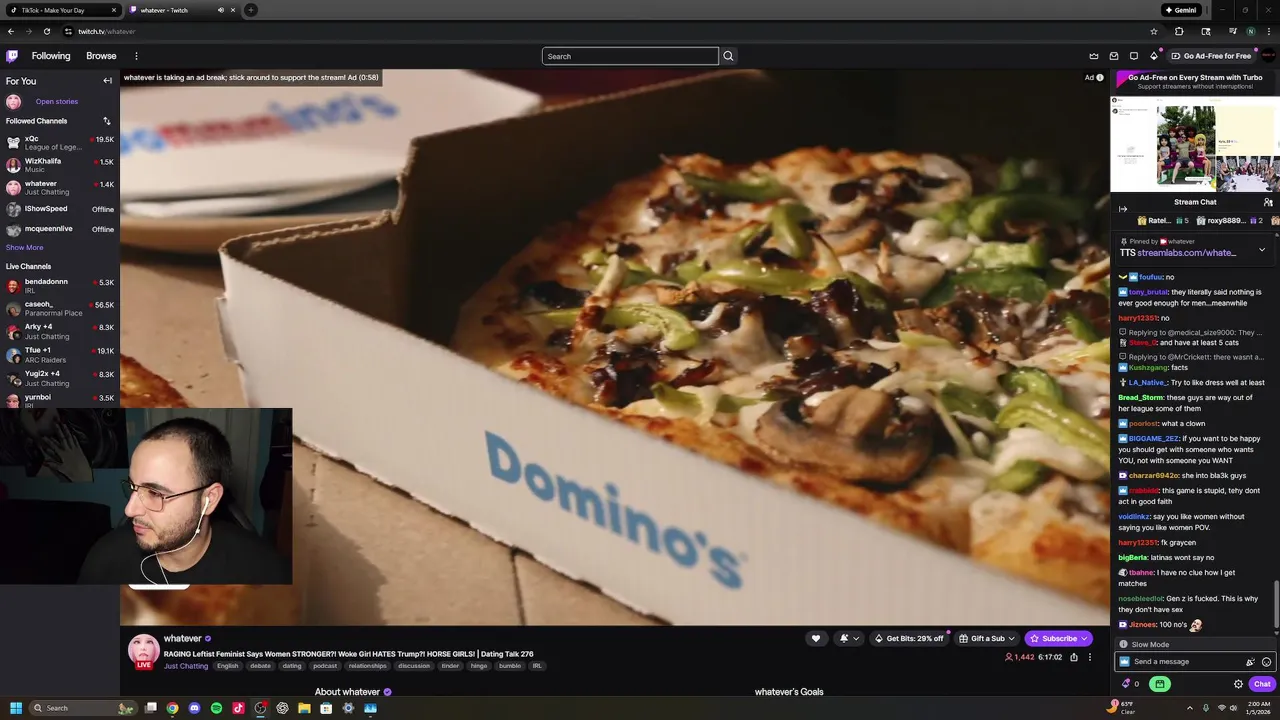Share the stream using share icon
The height and width of the screenshot is (720, 1280).
pyautogui.click(x=1074, y=657)
